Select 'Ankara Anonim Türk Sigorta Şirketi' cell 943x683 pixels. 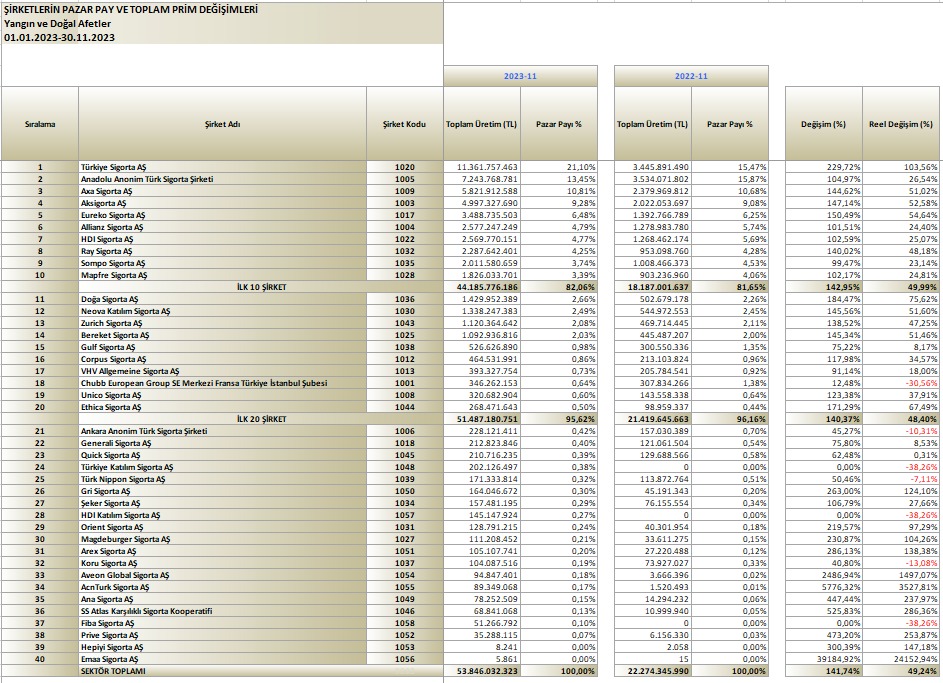[x=223, y=431]
